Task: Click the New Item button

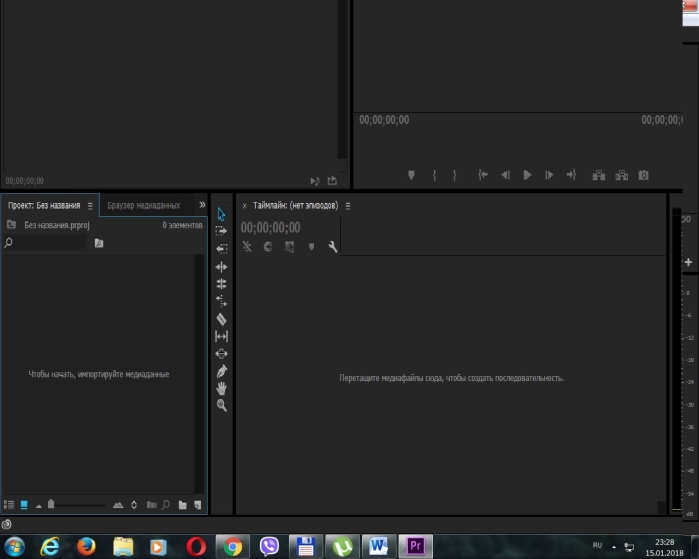Action: pos(197,505)
